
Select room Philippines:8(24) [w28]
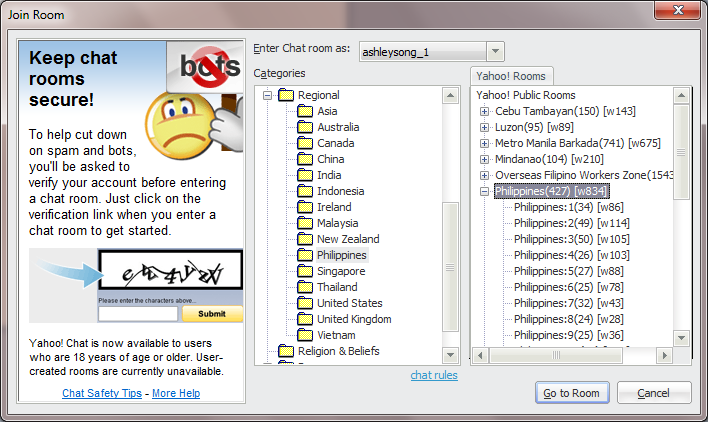click(x=568, y=319)
